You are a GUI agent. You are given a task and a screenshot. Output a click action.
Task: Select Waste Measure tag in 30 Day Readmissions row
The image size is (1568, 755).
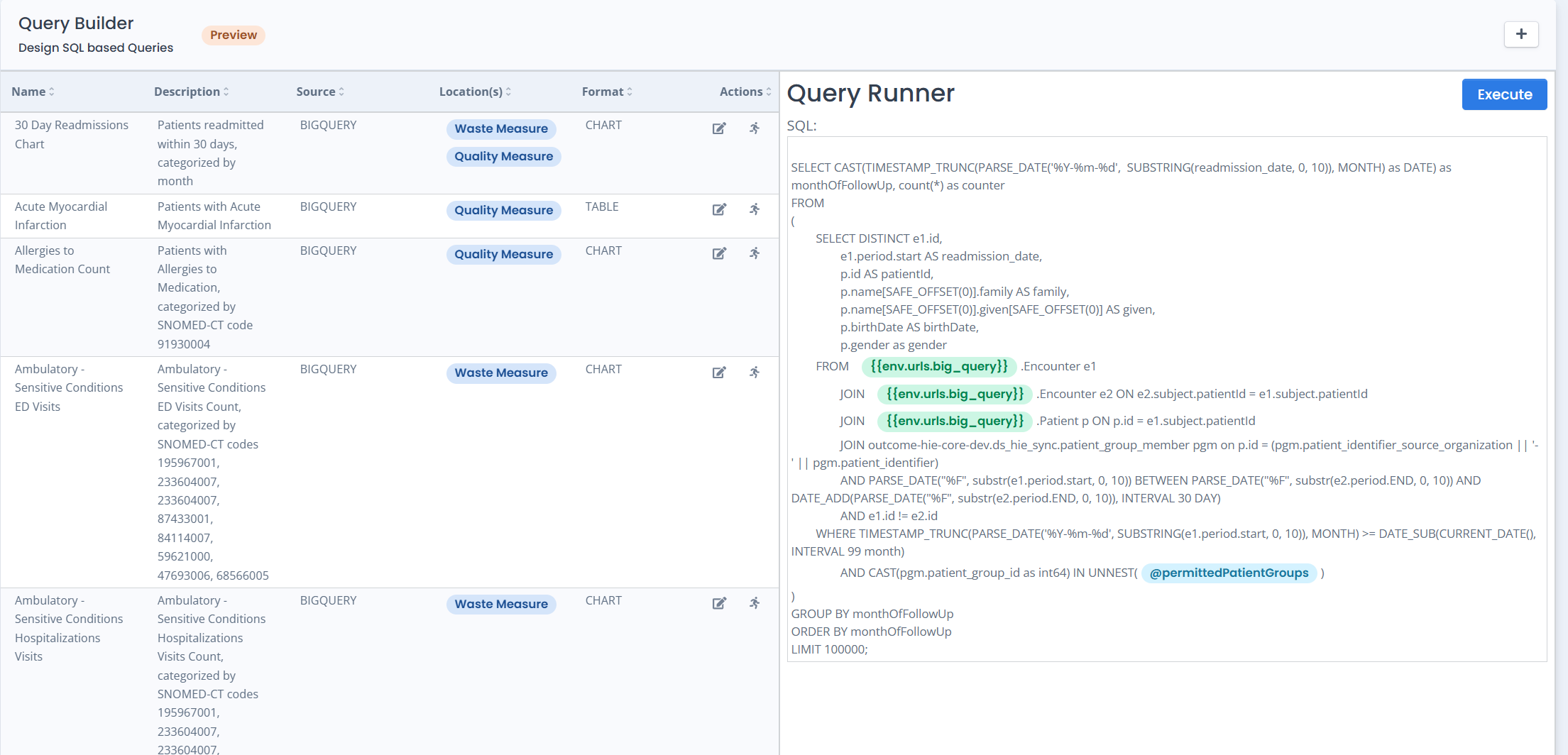tap(501, 128)
